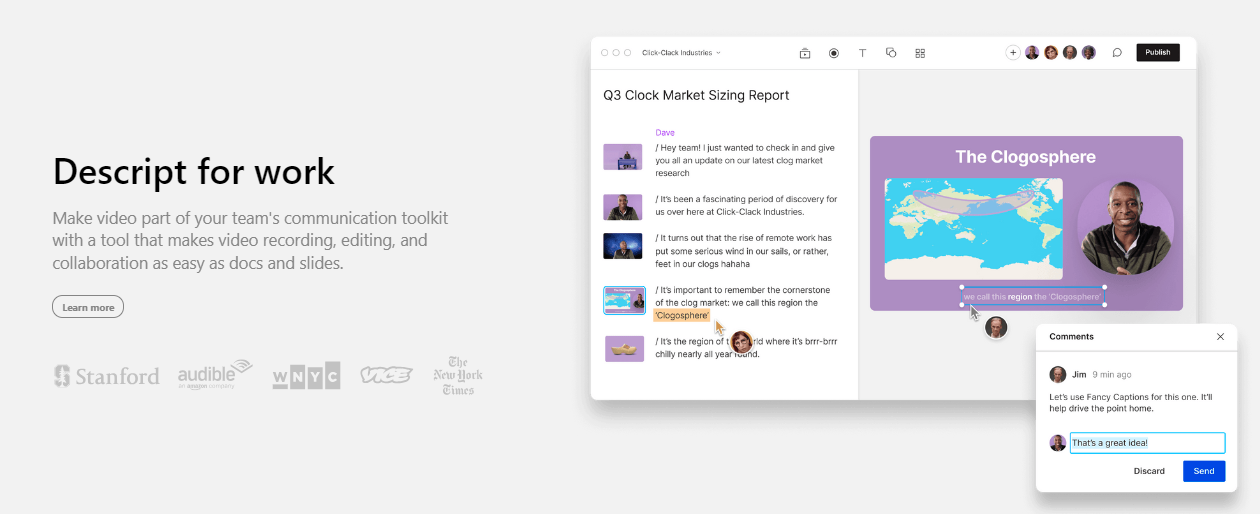
Task: Click the Stanford logo
Action: (x=106, y=376)
